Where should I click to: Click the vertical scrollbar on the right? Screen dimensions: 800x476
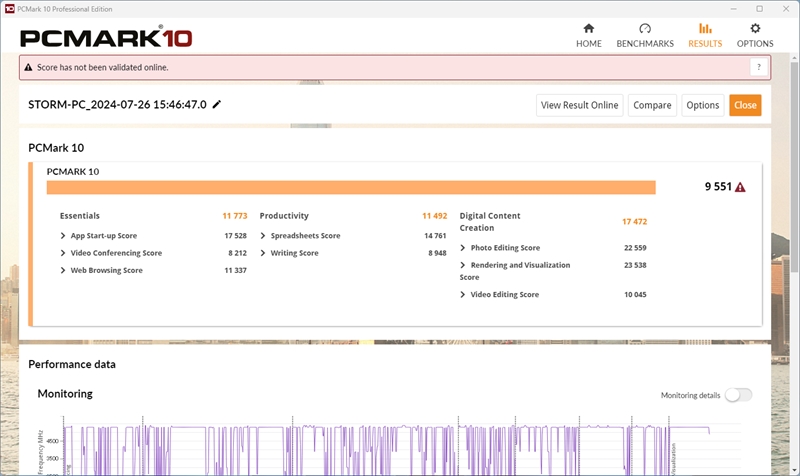[x=794, y=168]
